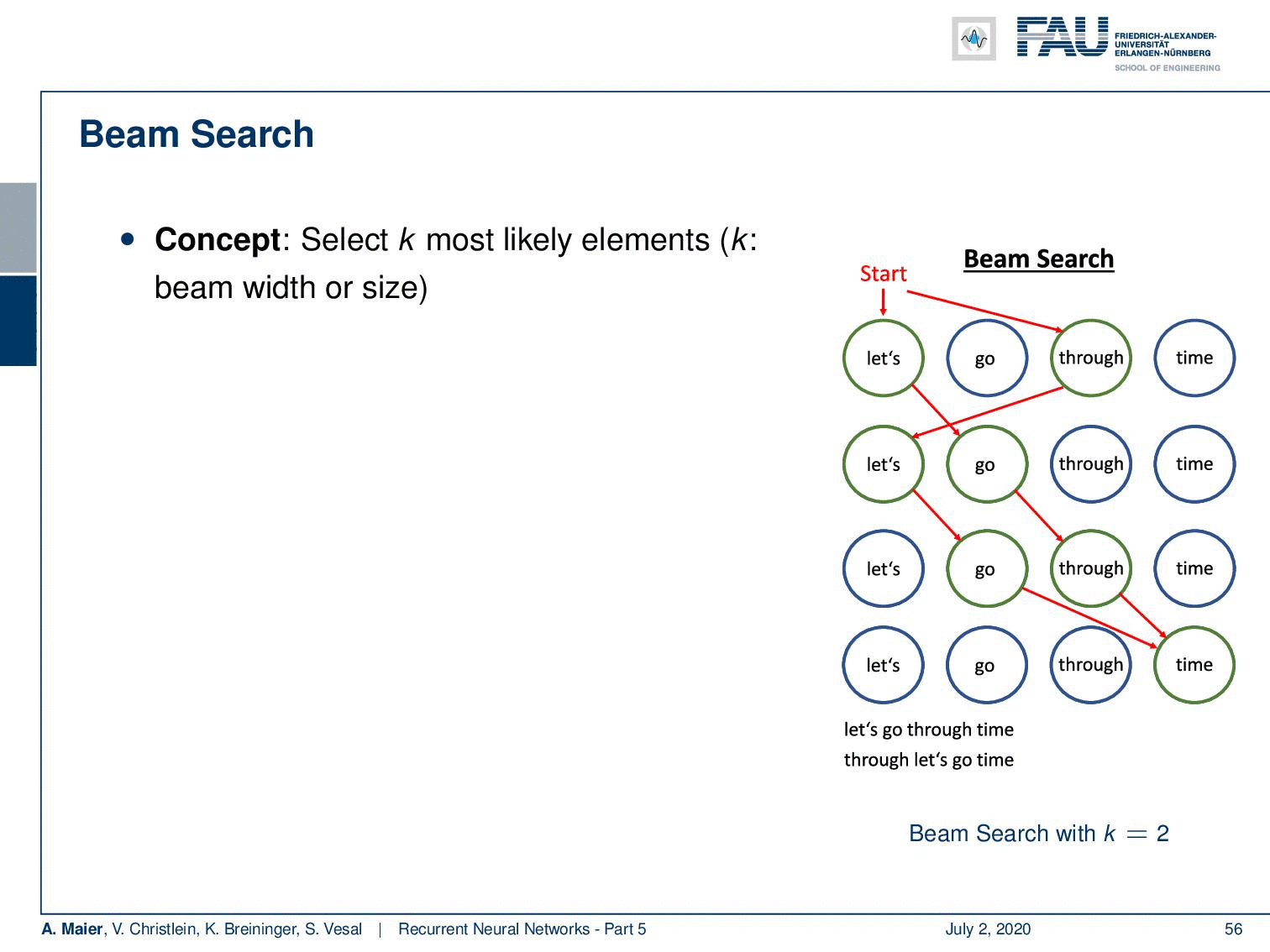Viewport: 1270px width, 952px height.
Task: Click "through let's go time" result text
Action: click(928, 760)
